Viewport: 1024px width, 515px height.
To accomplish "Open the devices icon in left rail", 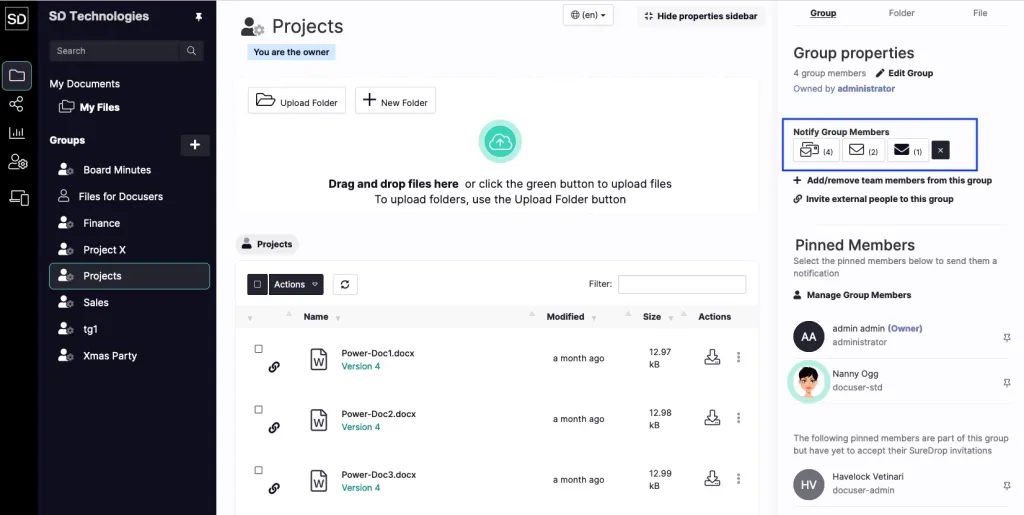I will (18, 197).
